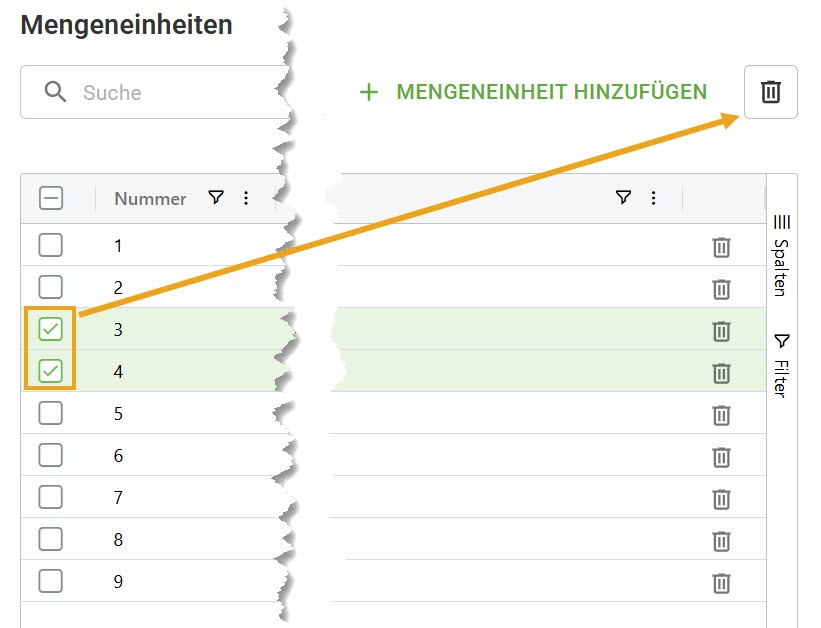Click the delete icon beside row 9
This screenshot has width=821, height=628.
pos(721,582)
